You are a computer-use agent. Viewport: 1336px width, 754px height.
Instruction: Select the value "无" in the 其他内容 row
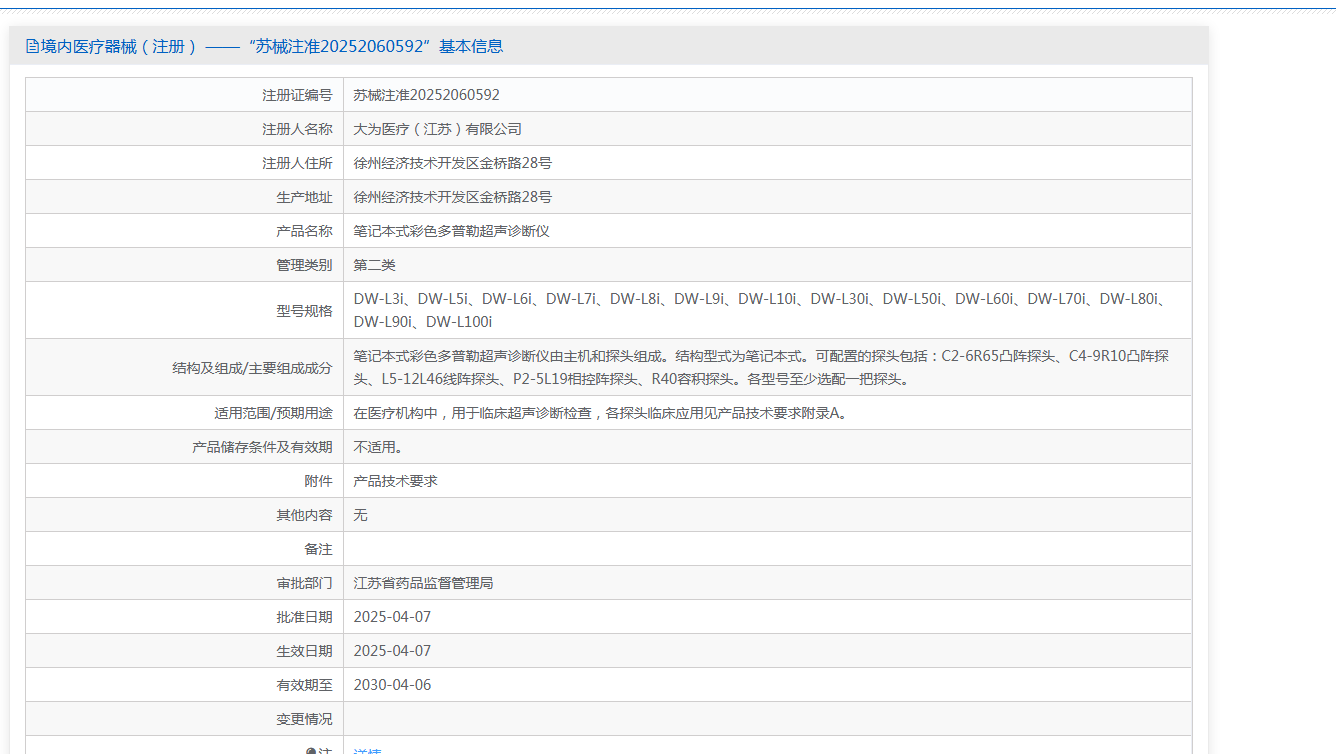361,515
